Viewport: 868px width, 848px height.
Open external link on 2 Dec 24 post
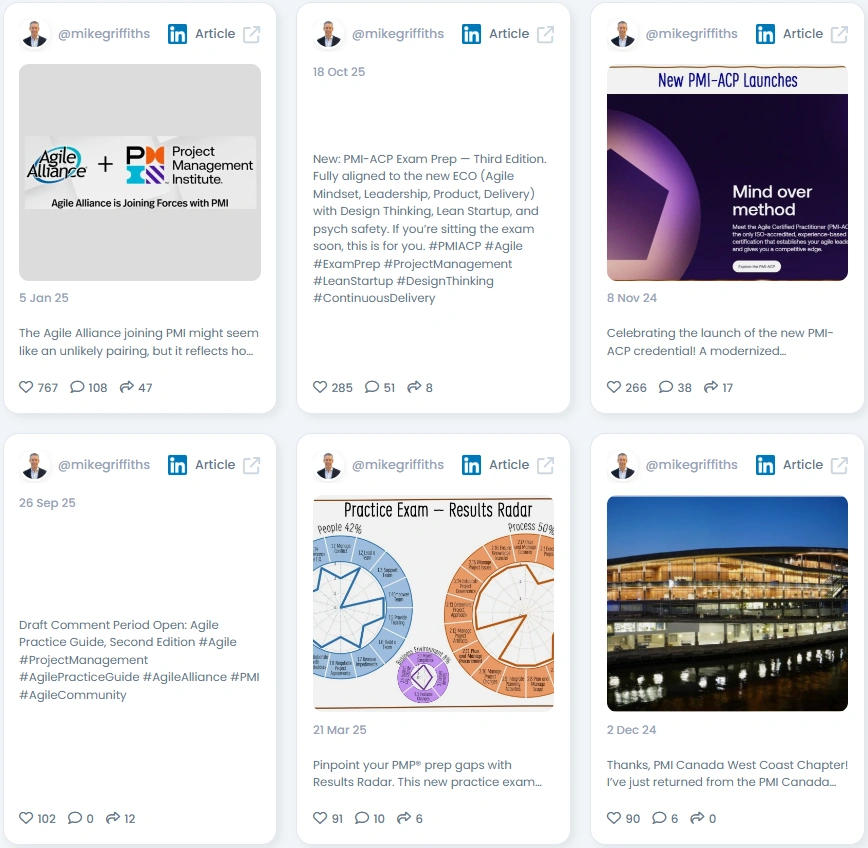click(x=839, y=466)
